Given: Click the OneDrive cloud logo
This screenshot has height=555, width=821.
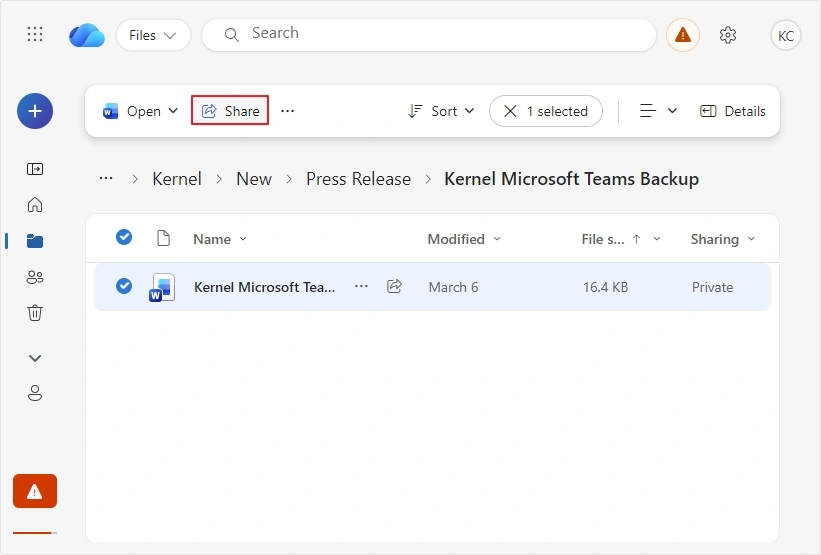Looking at the screenshot, I should click(87, 35).
